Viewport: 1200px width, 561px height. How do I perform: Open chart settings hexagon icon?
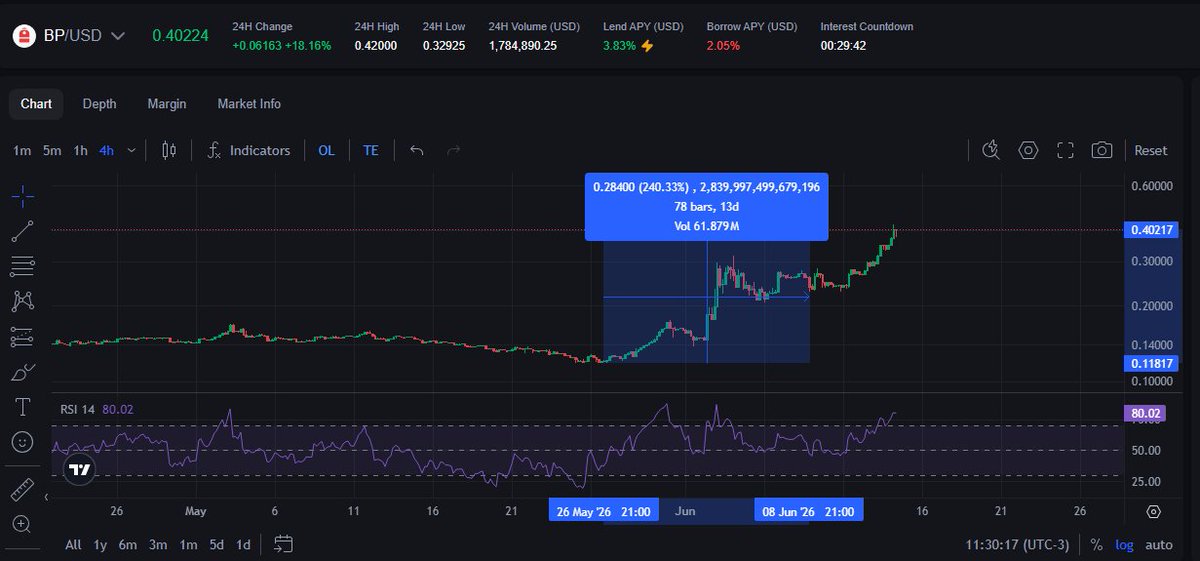[x=1028, y=150]
